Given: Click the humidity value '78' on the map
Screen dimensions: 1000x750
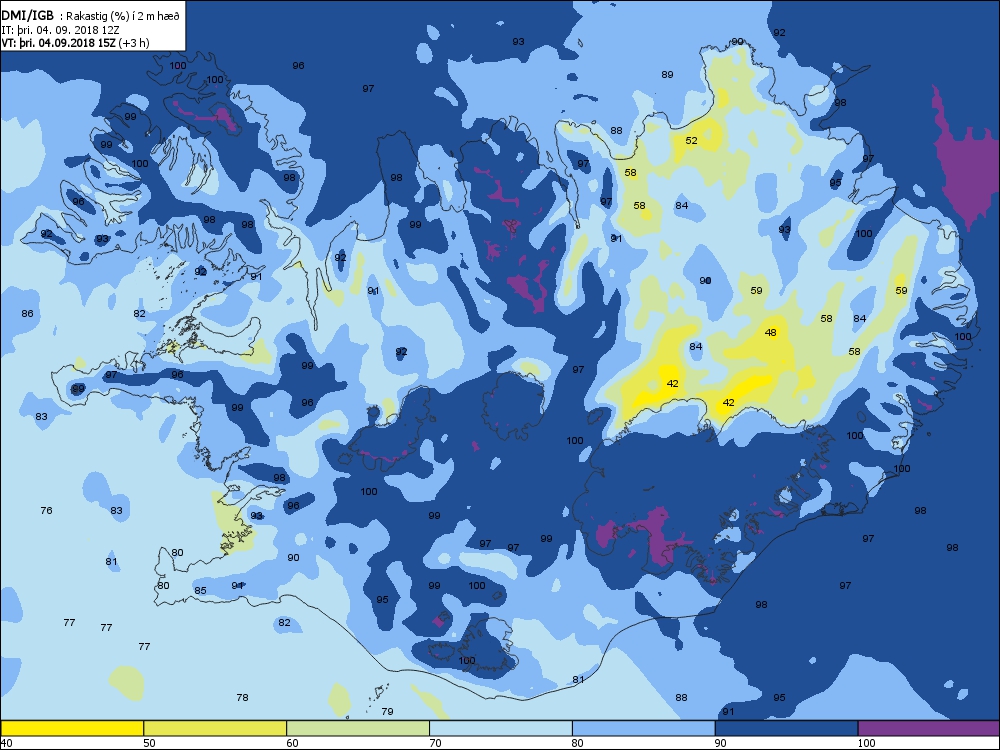Looking at the screenshot, I should [242, 697].
